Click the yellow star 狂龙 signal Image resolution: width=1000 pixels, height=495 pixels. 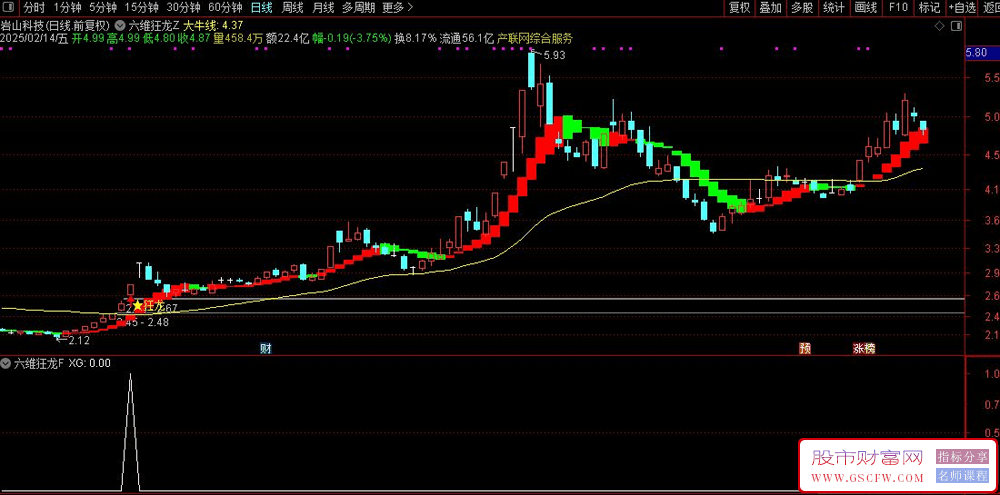pyautogui.click(x=137, y=306)
